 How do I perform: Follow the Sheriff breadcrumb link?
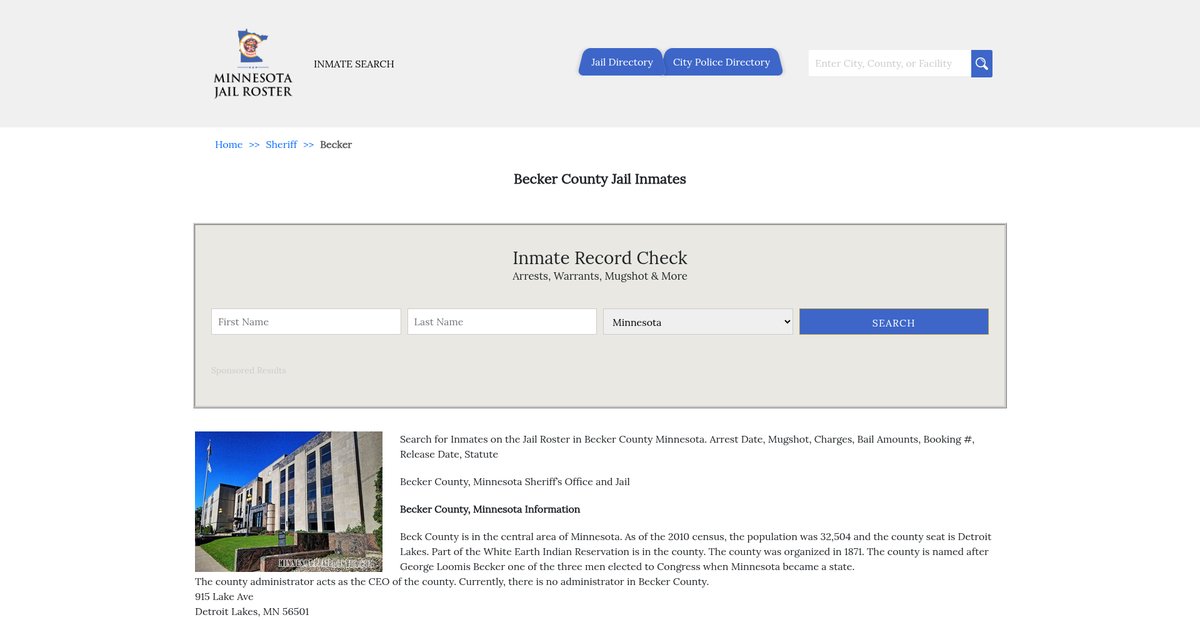(281, 145)
